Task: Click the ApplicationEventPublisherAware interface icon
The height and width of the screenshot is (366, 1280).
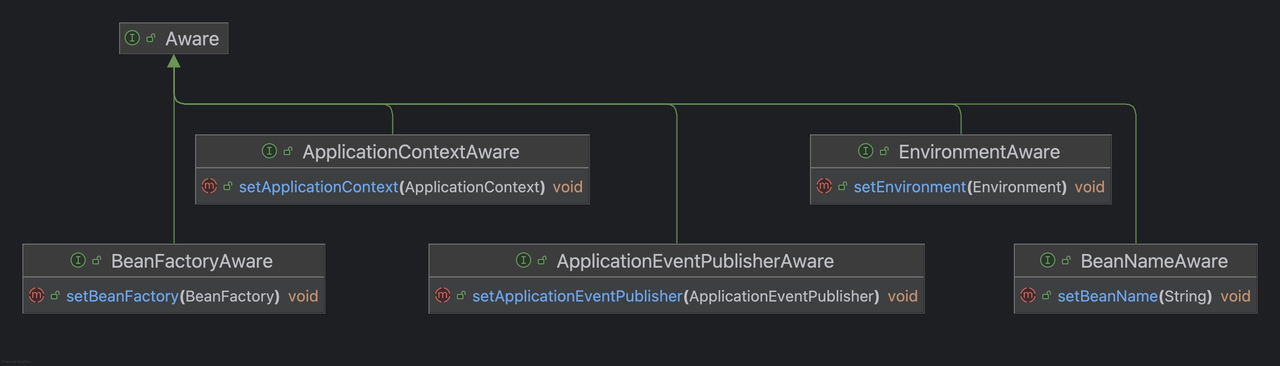Action: tap(523, 260)
